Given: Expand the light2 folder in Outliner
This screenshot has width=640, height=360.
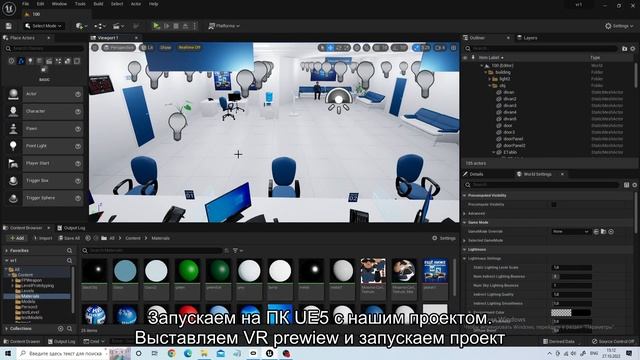Looking at the screenshot, I should coord(489,79).
